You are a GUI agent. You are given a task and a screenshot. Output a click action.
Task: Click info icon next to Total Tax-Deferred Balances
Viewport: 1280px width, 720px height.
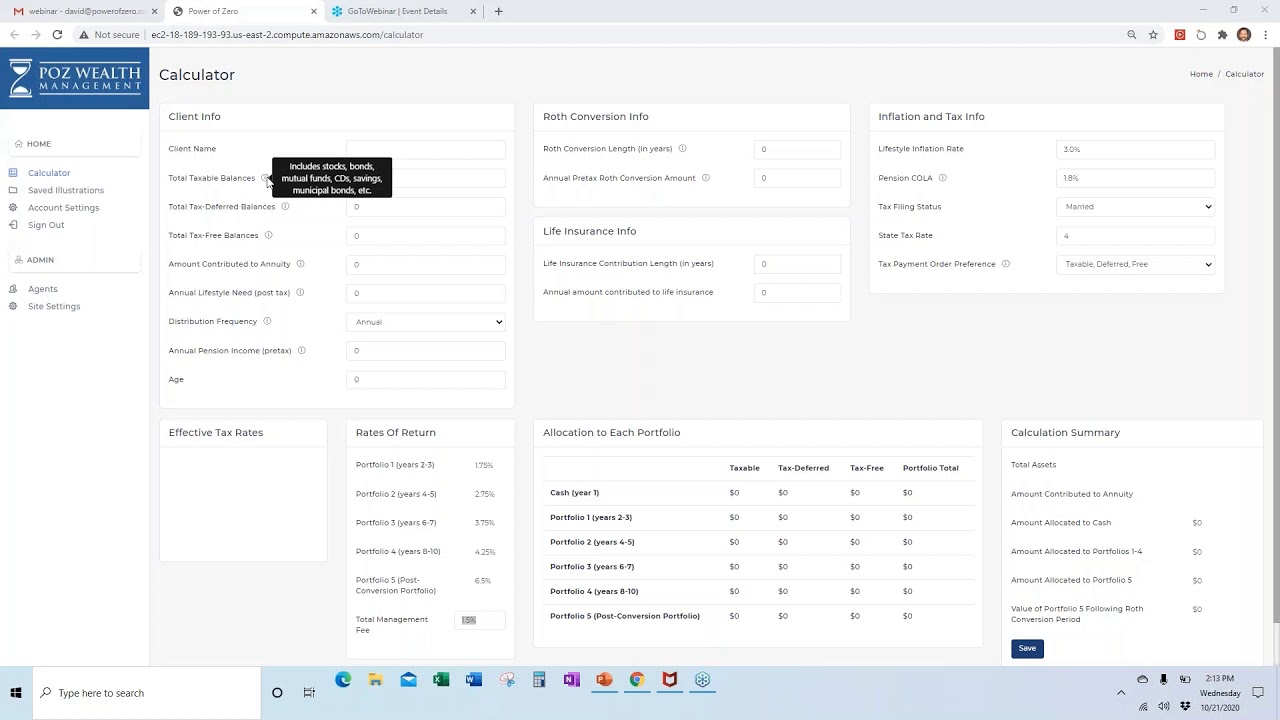click(285, 207)
